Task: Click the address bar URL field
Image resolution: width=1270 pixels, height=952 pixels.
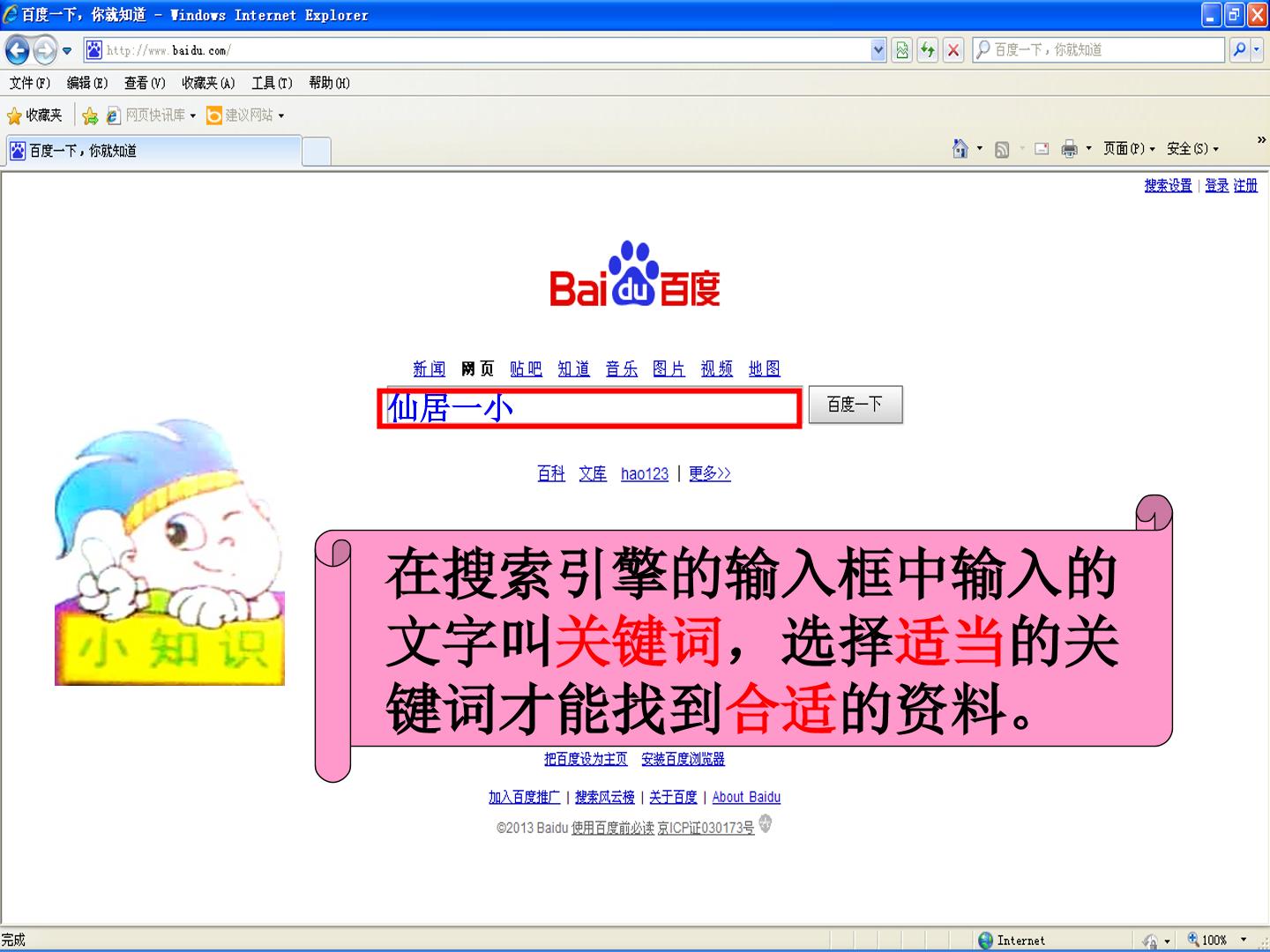Action: (x=476, y=50)
